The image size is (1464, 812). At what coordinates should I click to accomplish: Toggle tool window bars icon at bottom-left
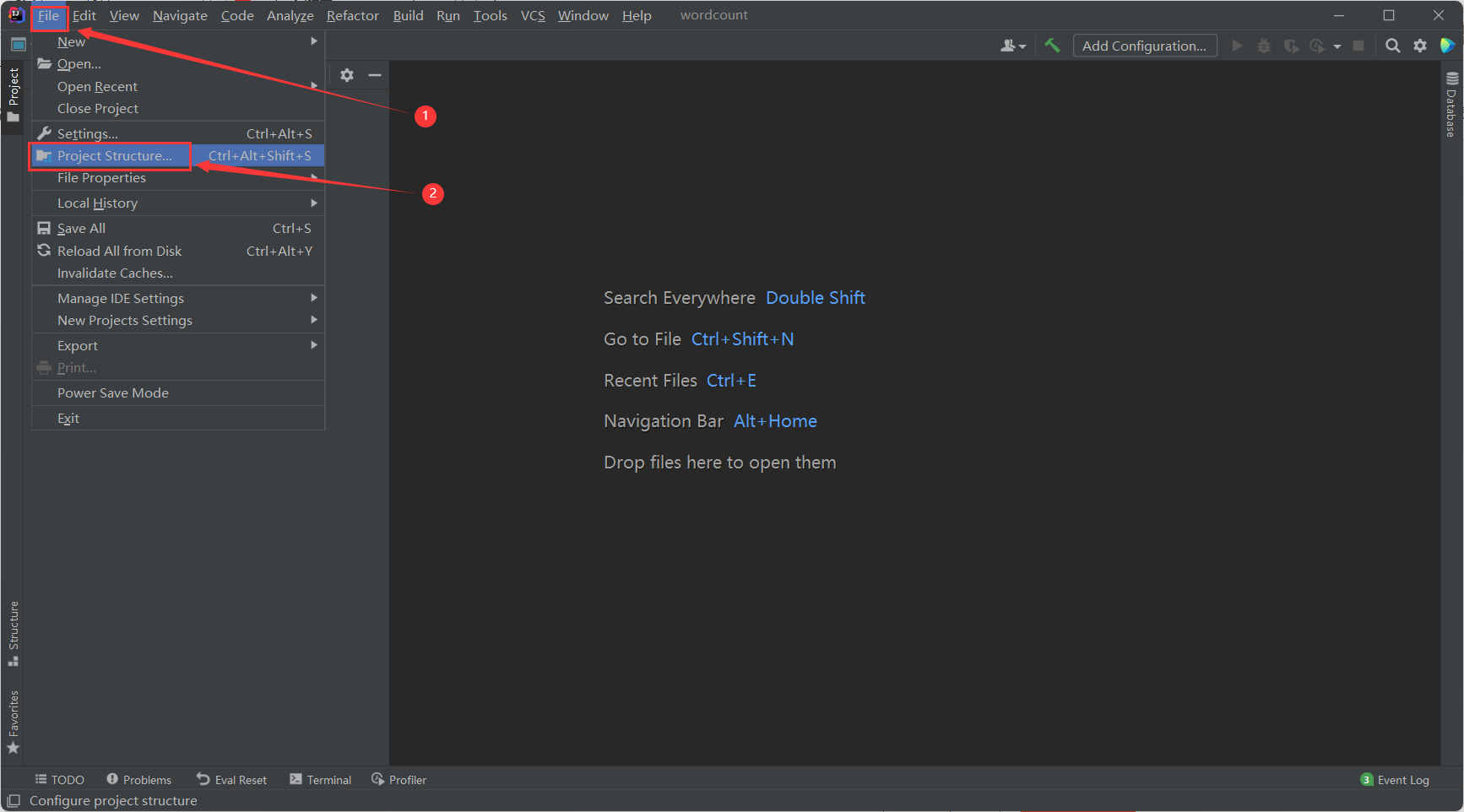pos(14,801)
